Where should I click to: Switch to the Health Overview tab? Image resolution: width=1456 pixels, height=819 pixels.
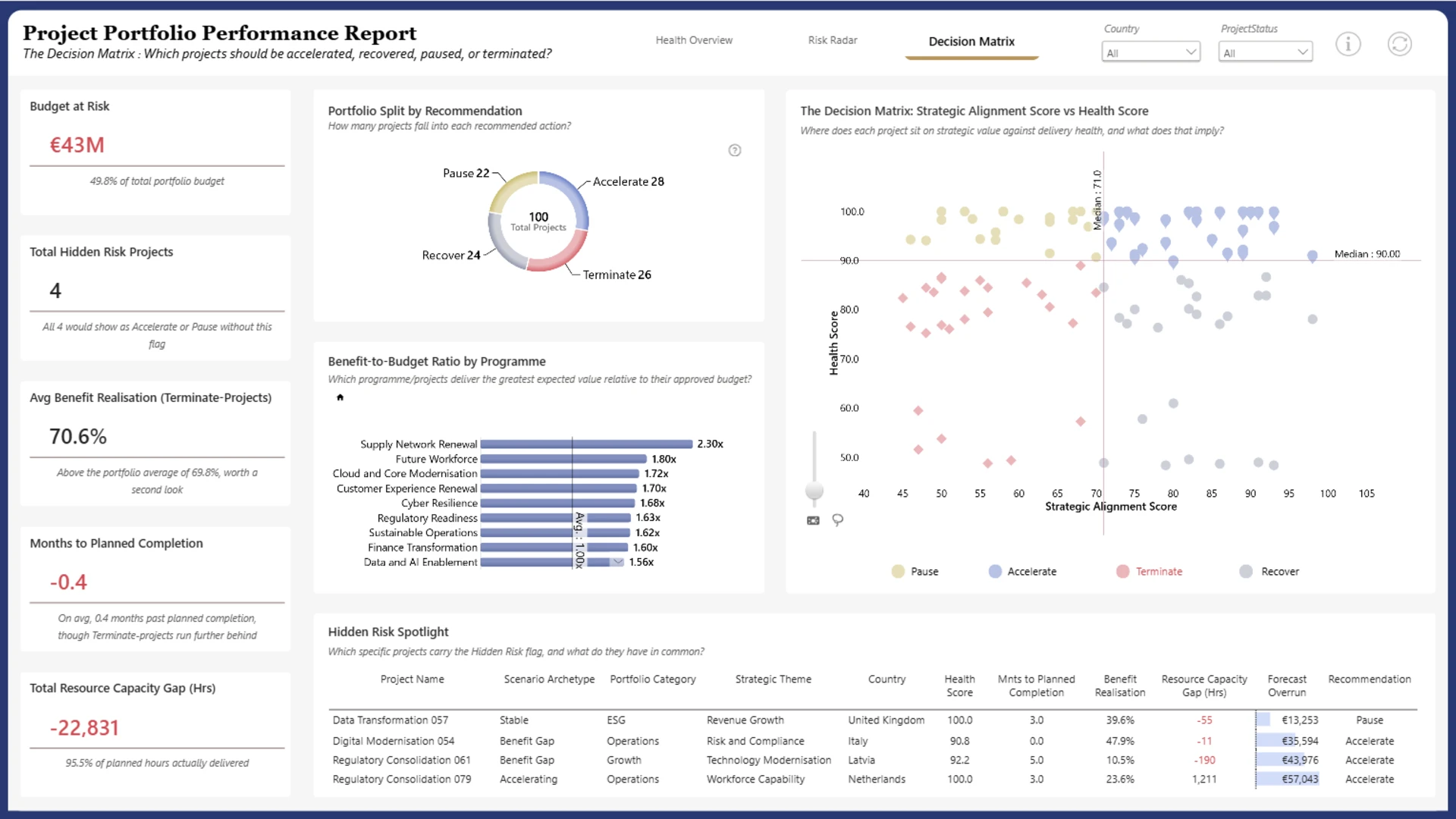[x=694, y=40]
